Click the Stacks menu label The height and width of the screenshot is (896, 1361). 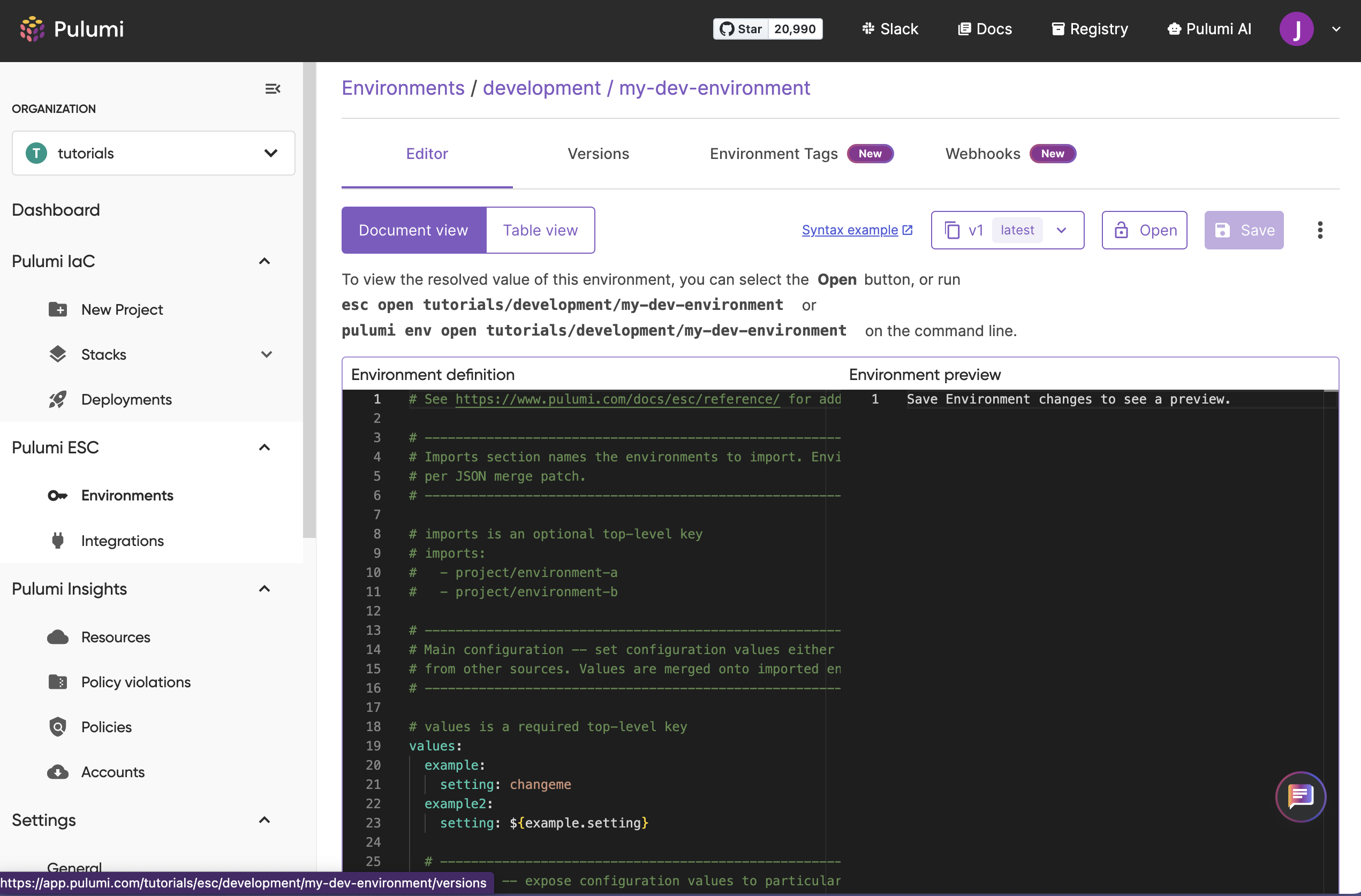(x=103, y=354)
